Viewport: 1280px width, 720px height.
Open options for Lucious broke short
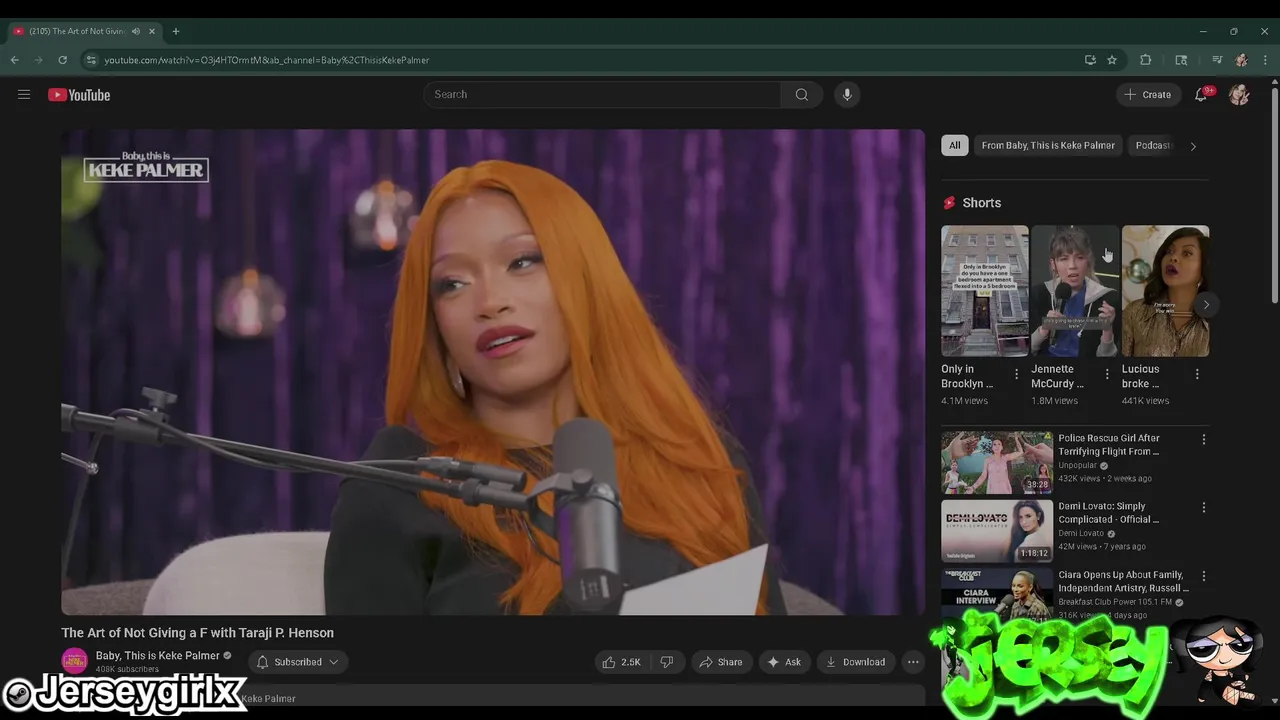pyautogui.click(x=1197, y=374)
